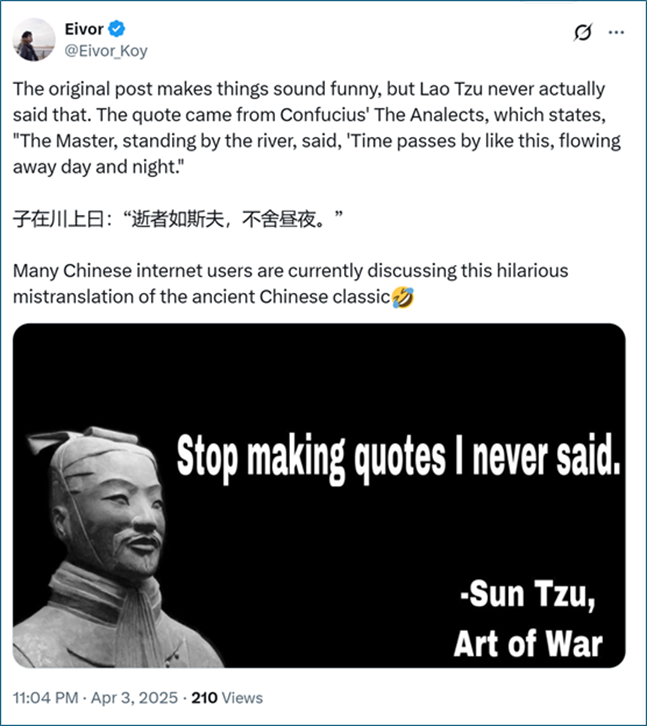Click the '-Sun Tzu, Art of War' attribution text
The image size is (647, 726).
[528, 619]
